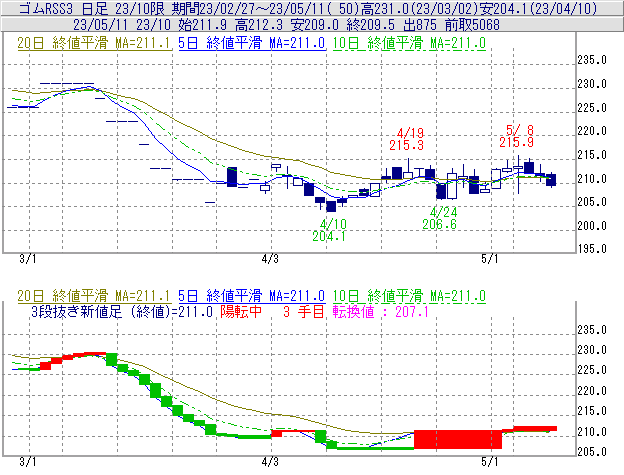Click the 始211.9 opening price text
The image size is (624, 475).
[203, 25]
